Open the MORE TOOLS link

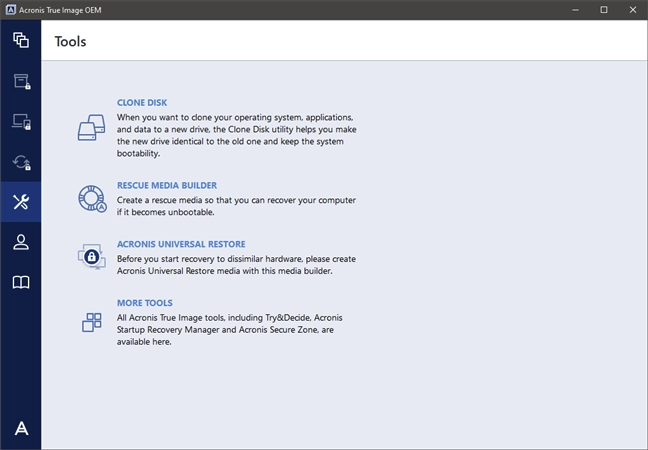coord(145,303)
